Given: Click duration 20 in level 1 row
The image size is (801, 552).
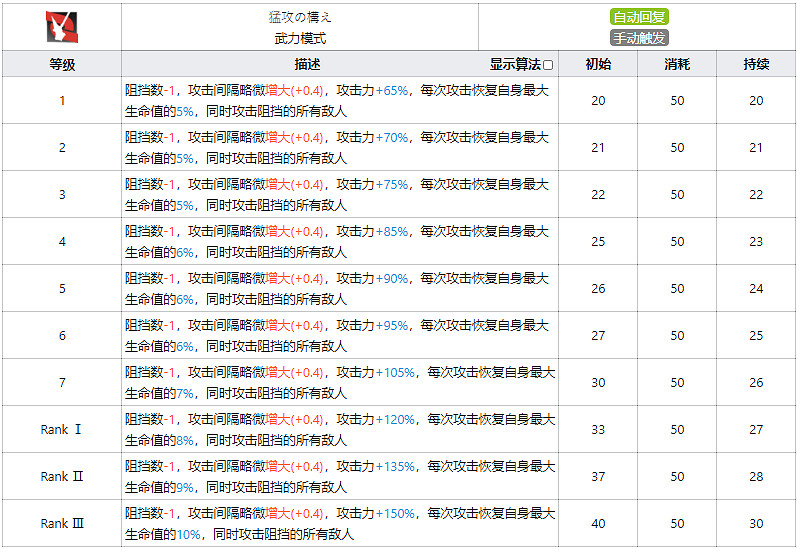Looking at the screenshot, I should pos(756,101).
